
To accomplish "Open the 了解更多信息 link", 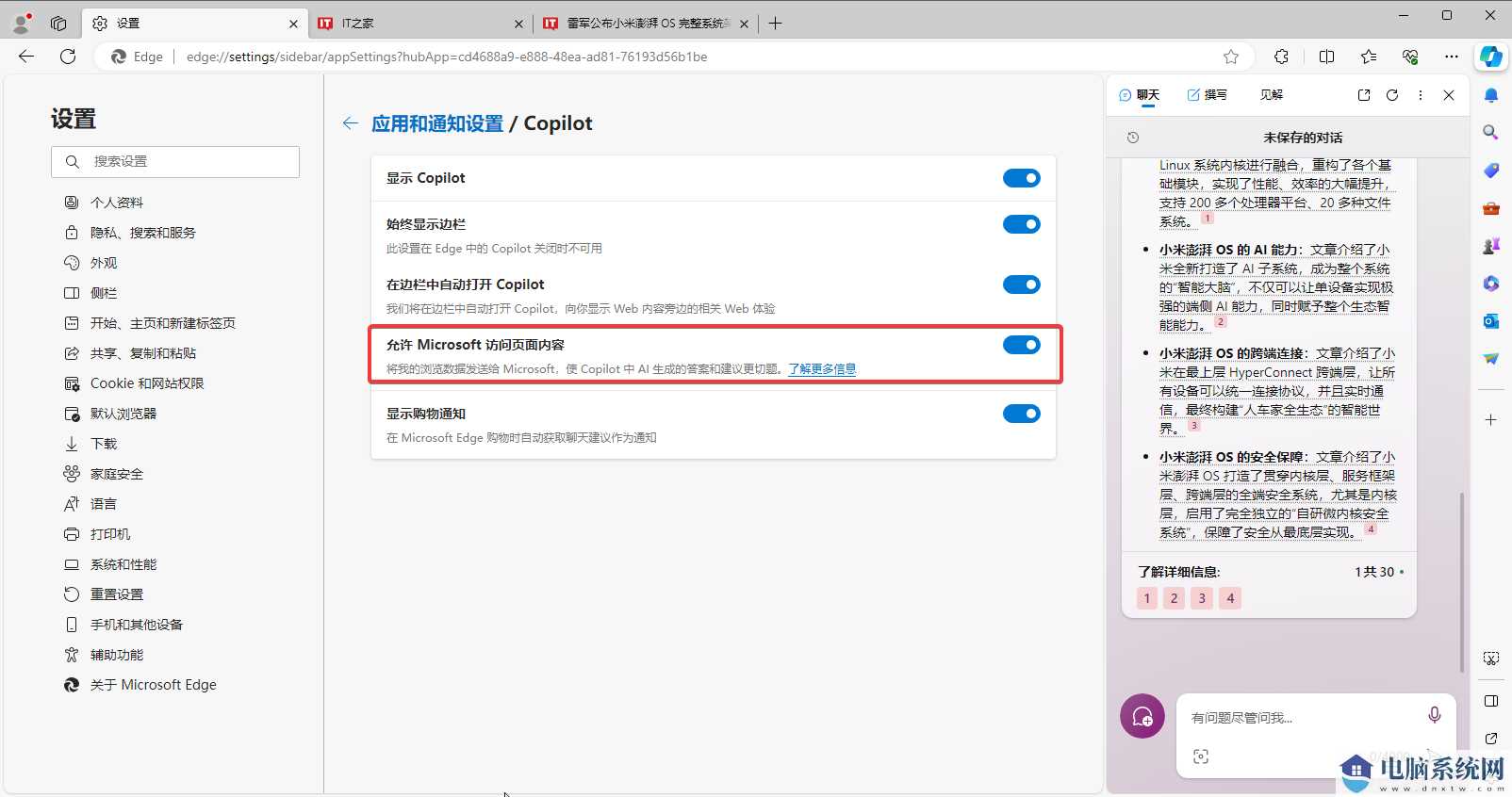I will click(822, 369).
